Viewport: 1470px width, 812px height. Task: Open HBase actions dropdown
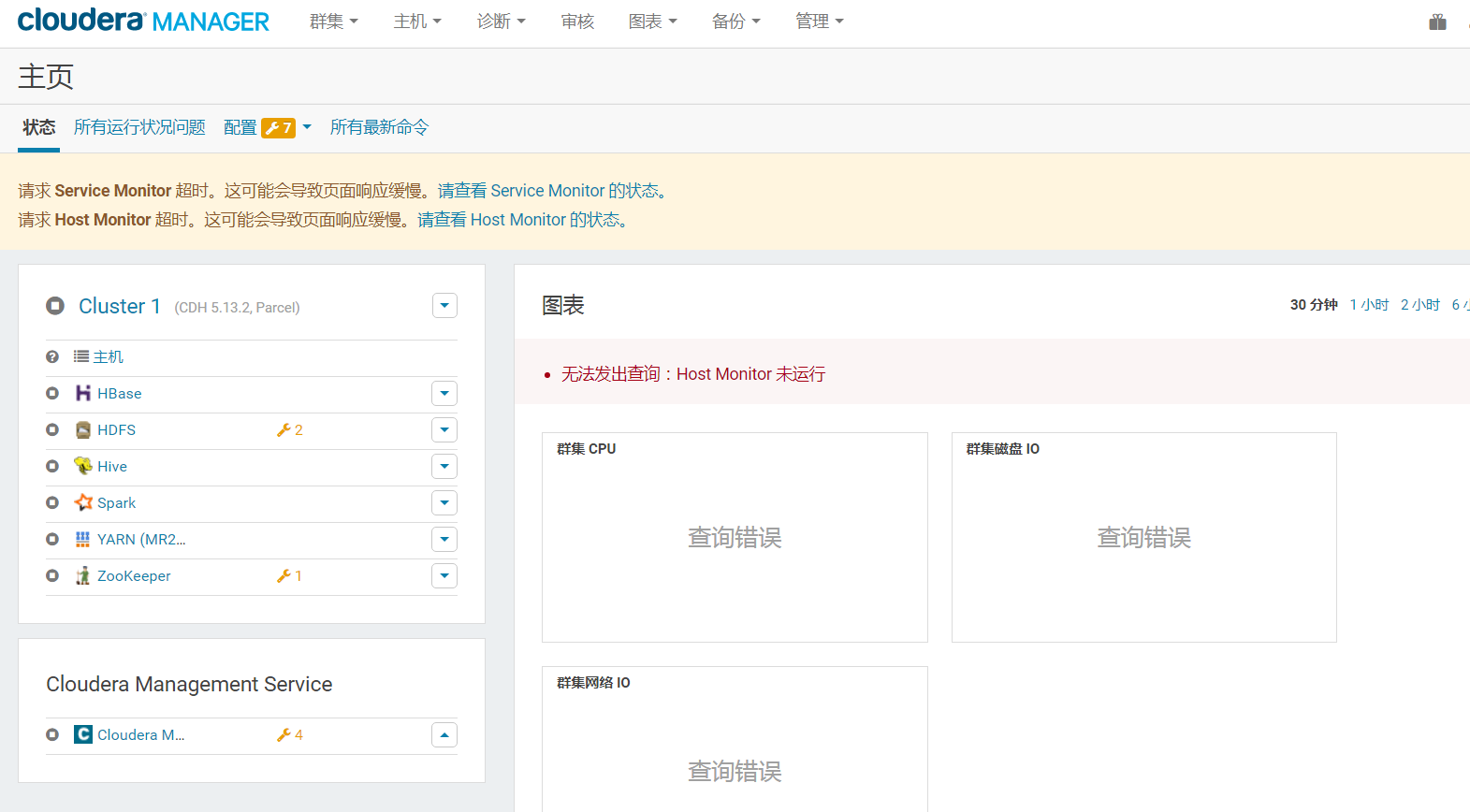[x=444, y=393]
